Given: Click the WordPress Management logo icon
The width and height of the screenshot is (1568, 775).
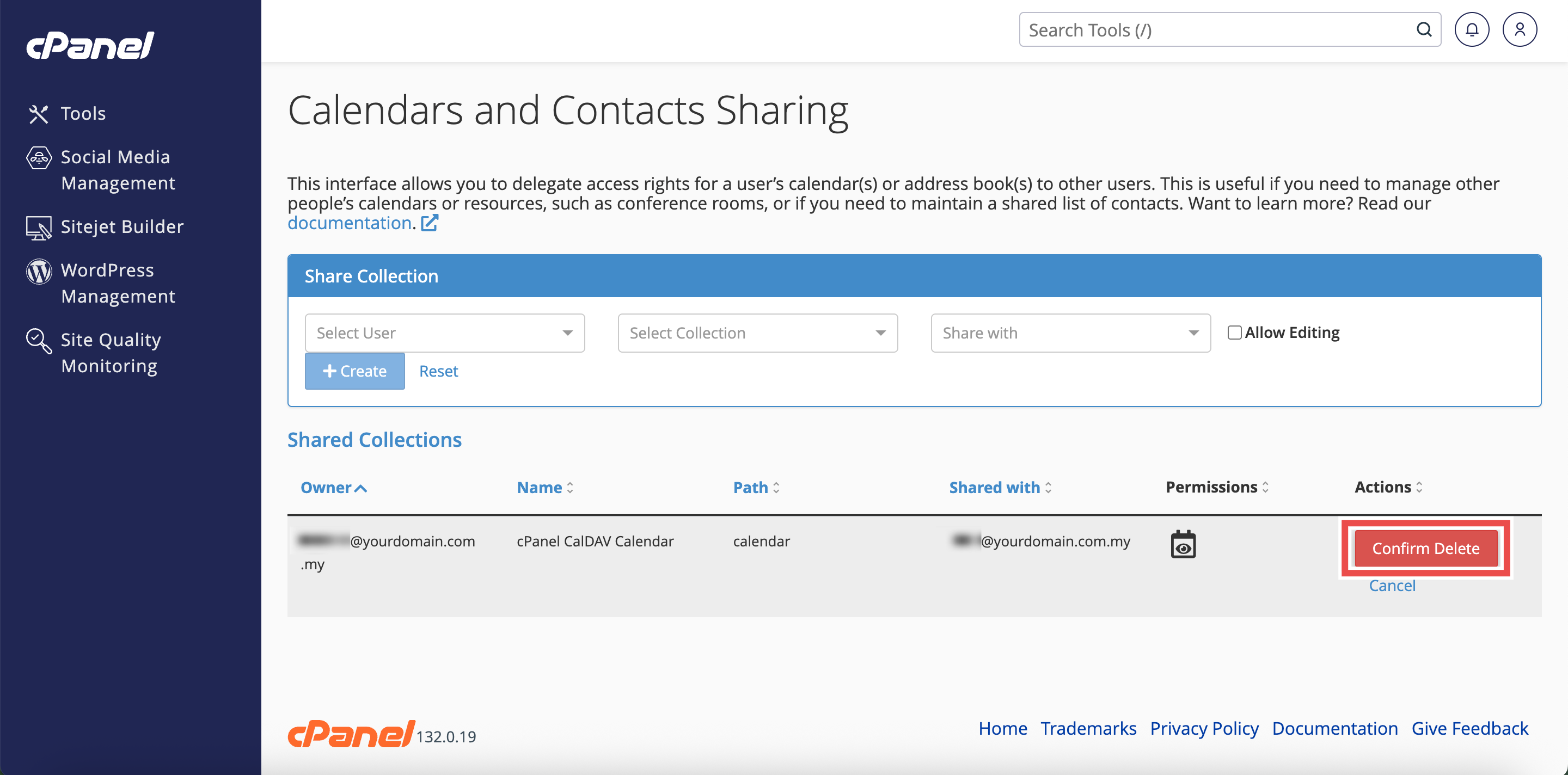Looking at the screenshot, I should pos(39,272).
